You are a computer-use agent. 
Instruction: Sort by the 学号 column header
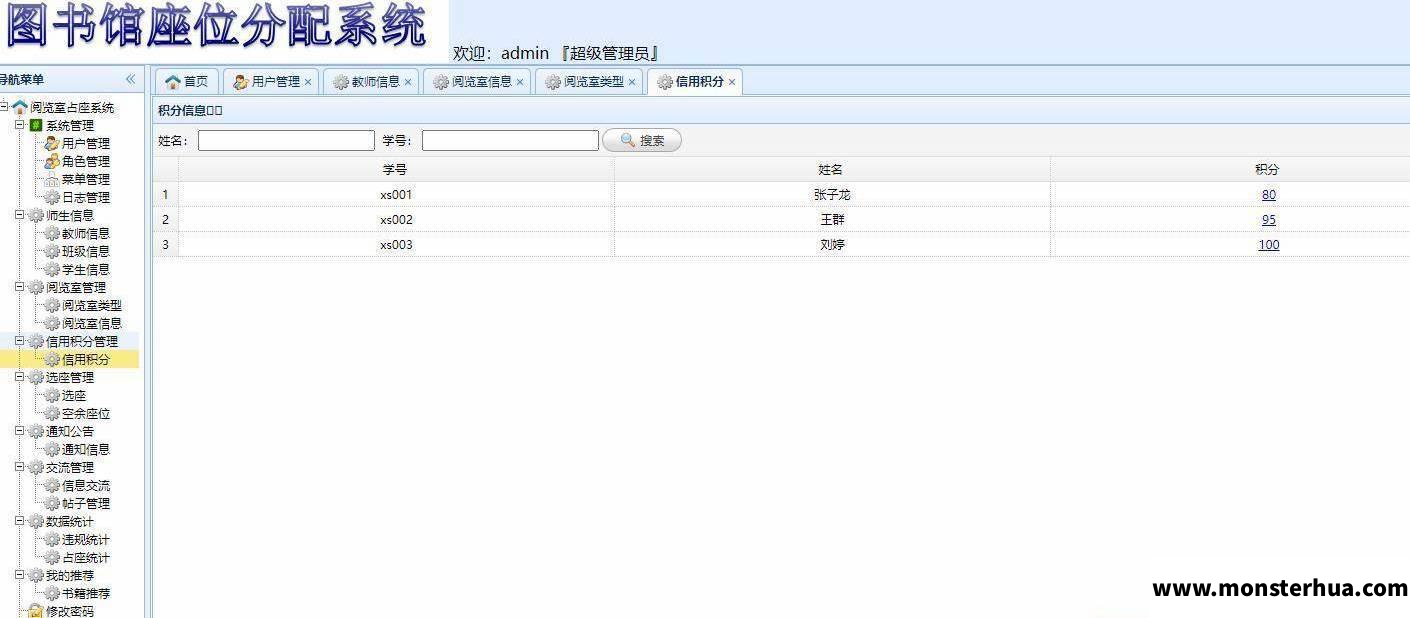click(x=396, y=170)
